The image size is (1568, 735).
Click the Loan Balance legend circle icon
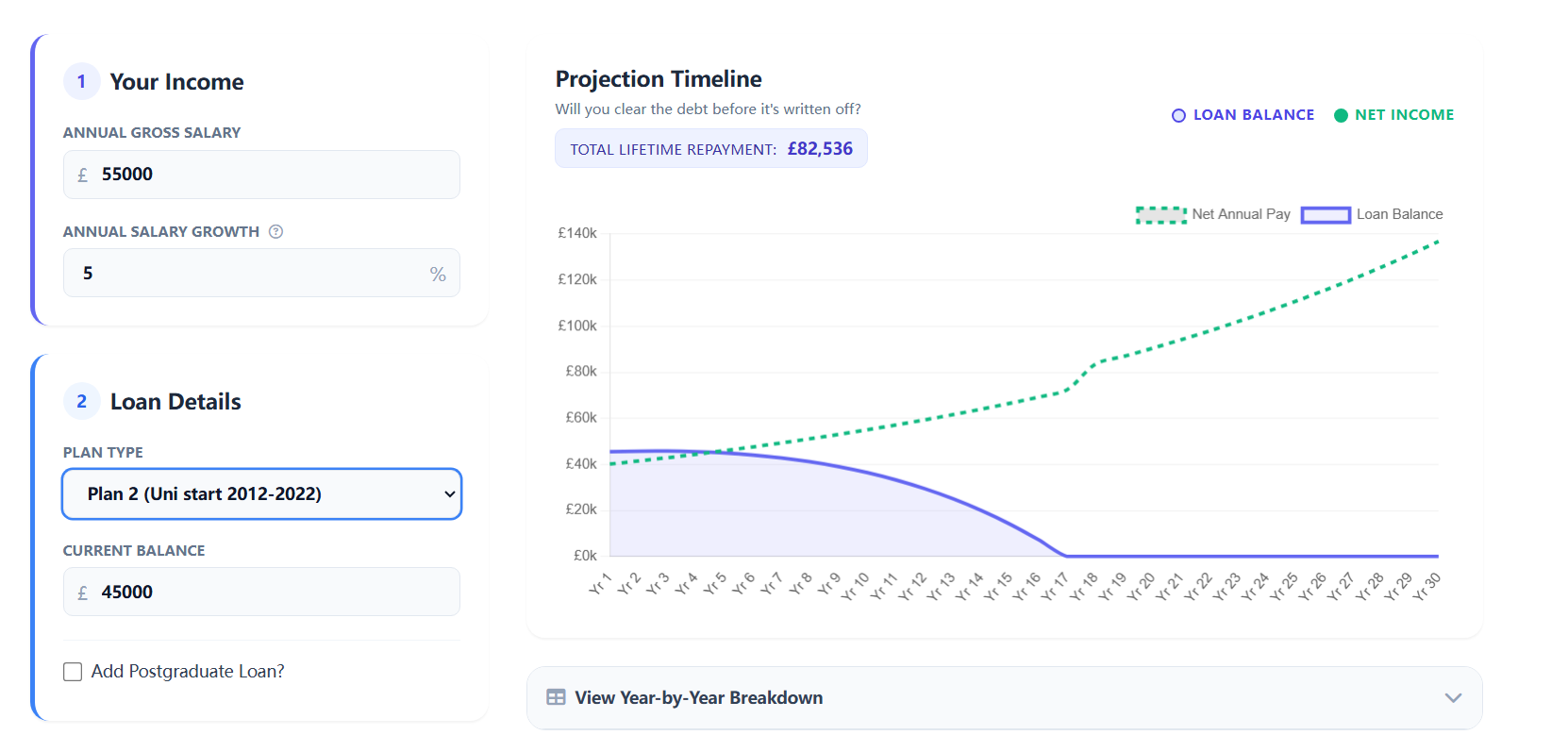tap(1178, 115)
